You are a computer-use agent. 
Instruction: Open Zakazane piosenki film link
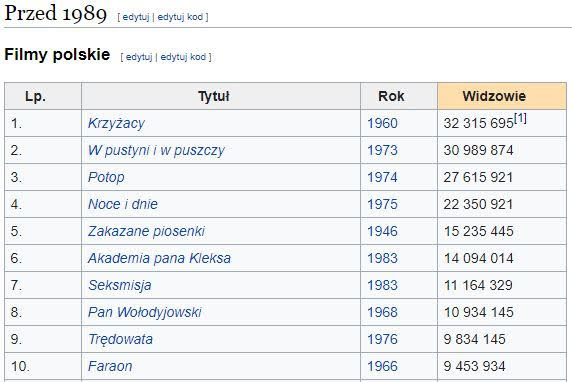tap(146, 231)
